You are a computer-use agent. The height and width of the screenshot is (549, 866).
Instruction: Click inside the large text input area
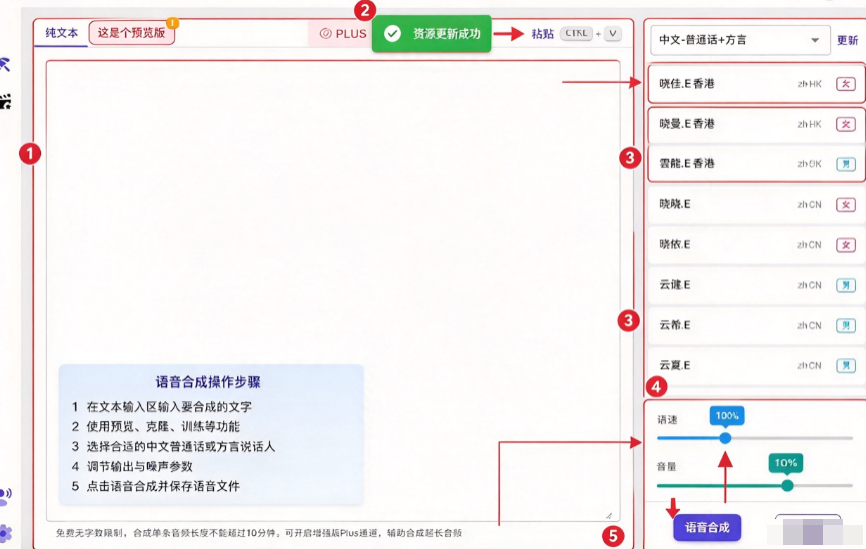pyautogui.click(x=333, y=291)
